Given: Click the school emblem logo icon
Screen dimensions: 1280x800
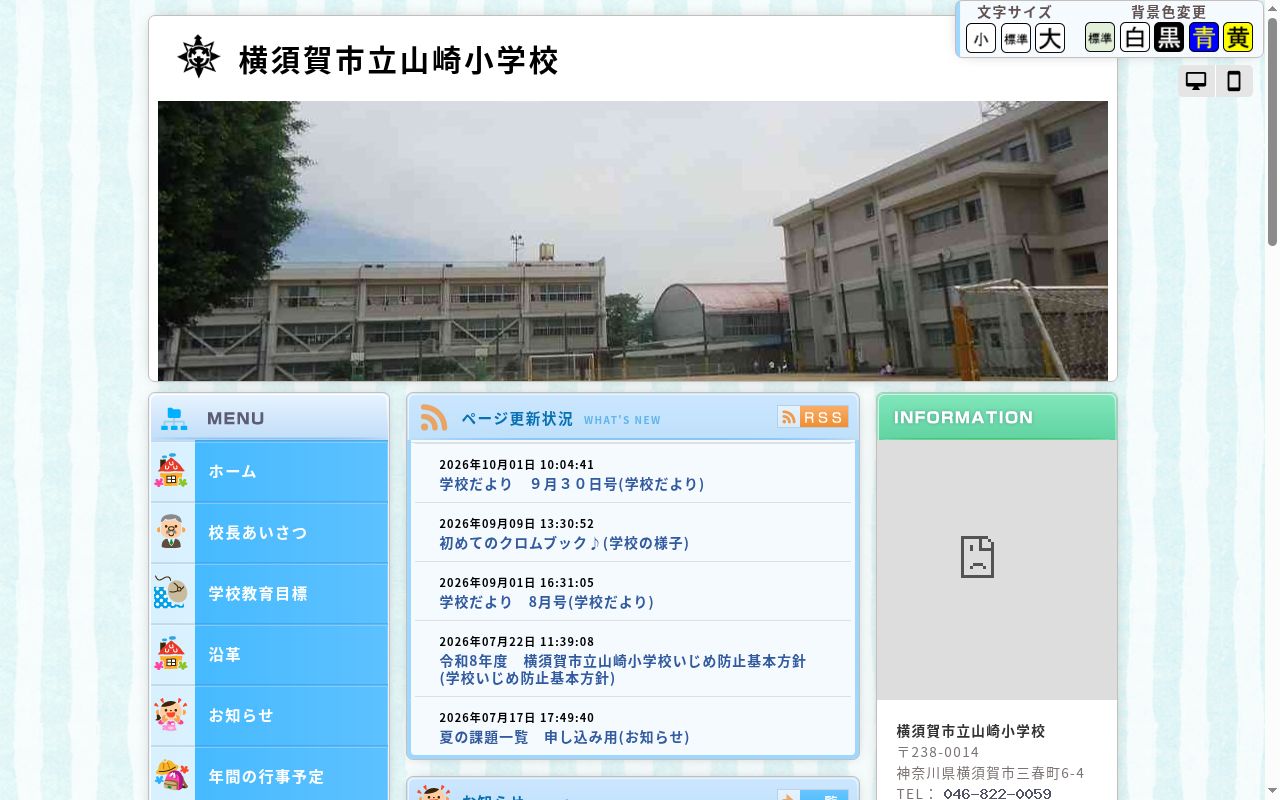Looking at the screenshot, I should click(198, 57).
